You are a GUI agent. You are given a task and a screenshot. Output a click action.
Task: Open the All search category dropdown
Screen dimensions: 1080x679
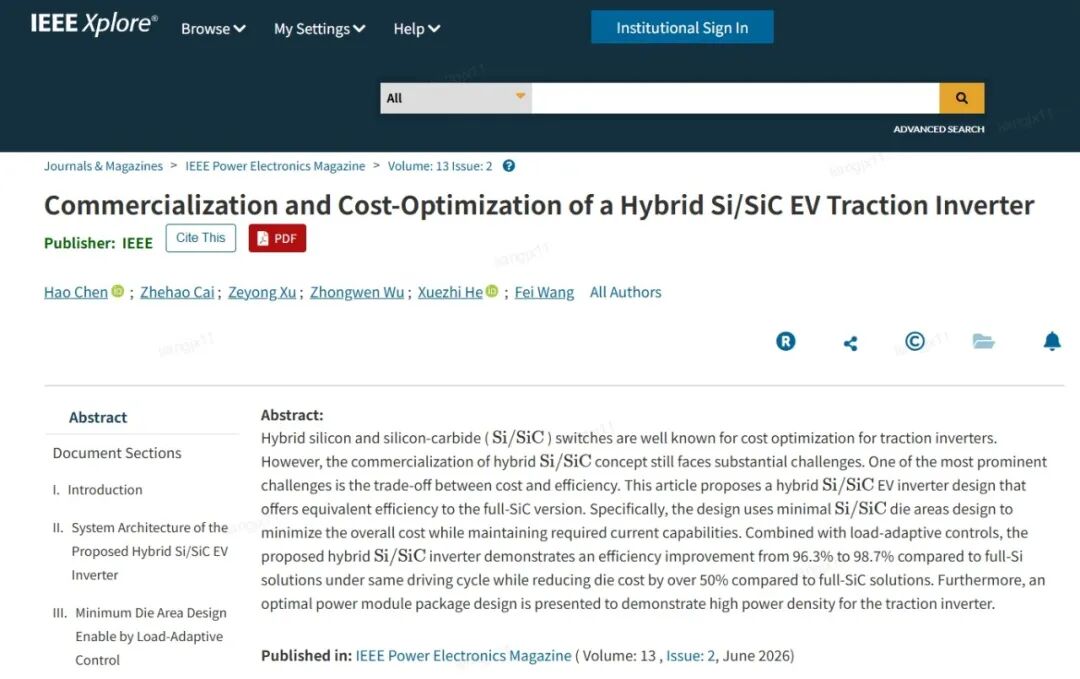455,98
